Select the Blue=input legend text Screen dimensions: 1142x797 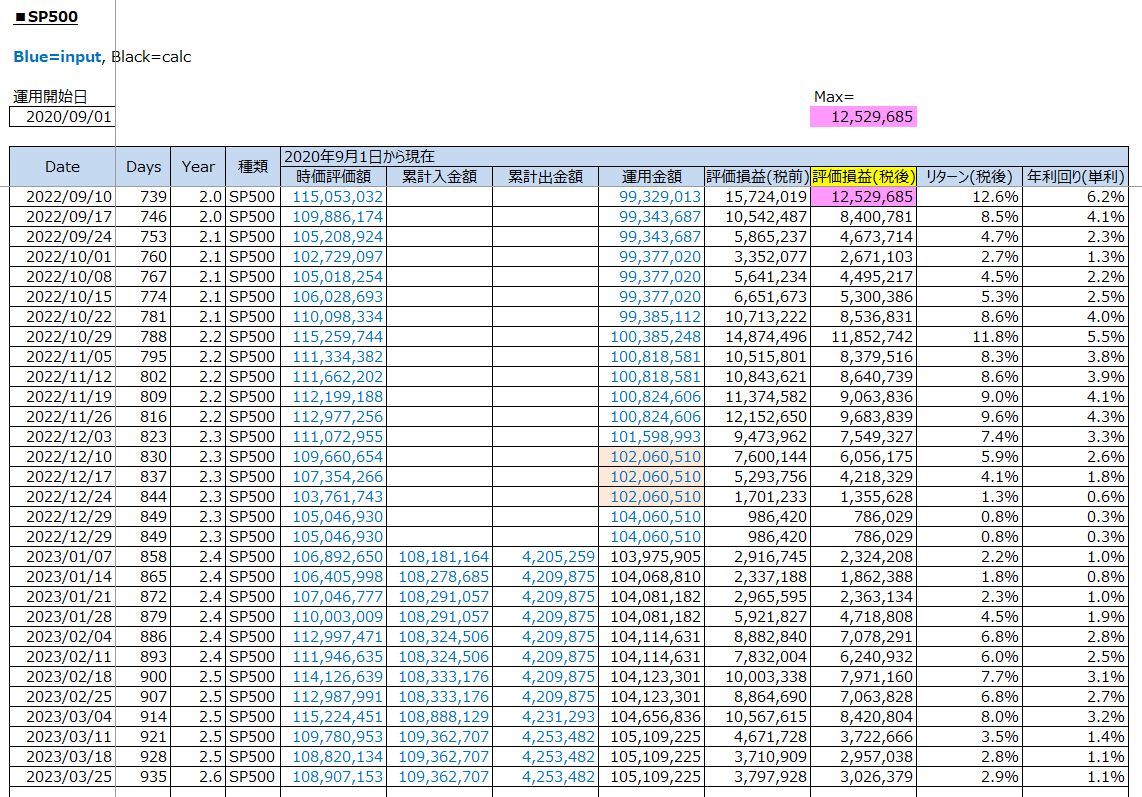57,57
